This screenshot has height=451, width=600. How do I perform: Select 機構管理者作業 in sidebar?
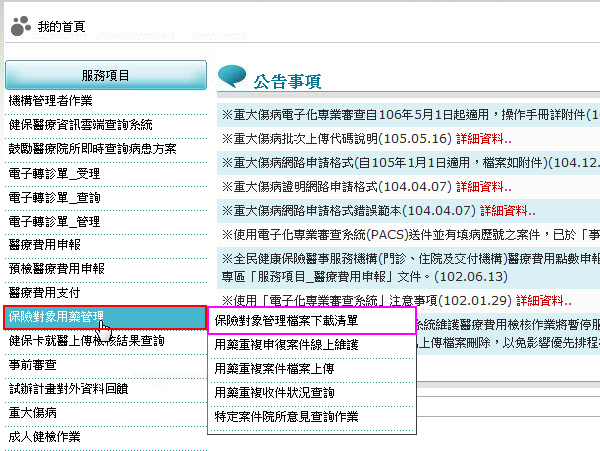[x=50, y=101]
